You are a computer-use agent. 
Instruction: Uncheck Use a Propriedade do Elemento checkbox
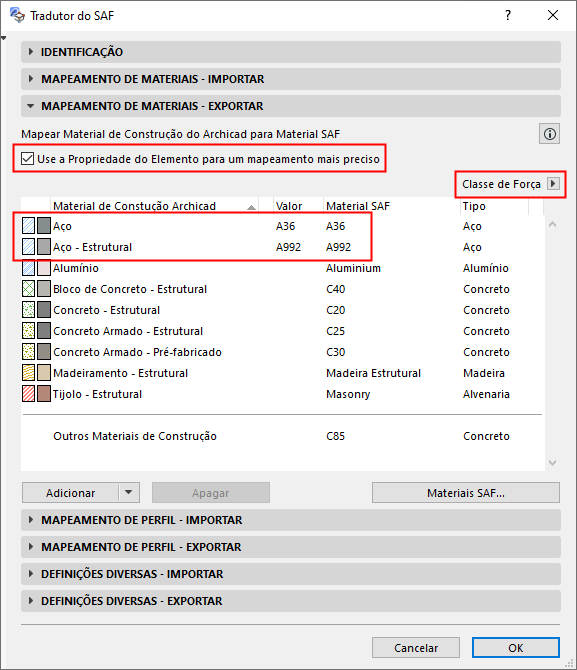tap(28, 159)
